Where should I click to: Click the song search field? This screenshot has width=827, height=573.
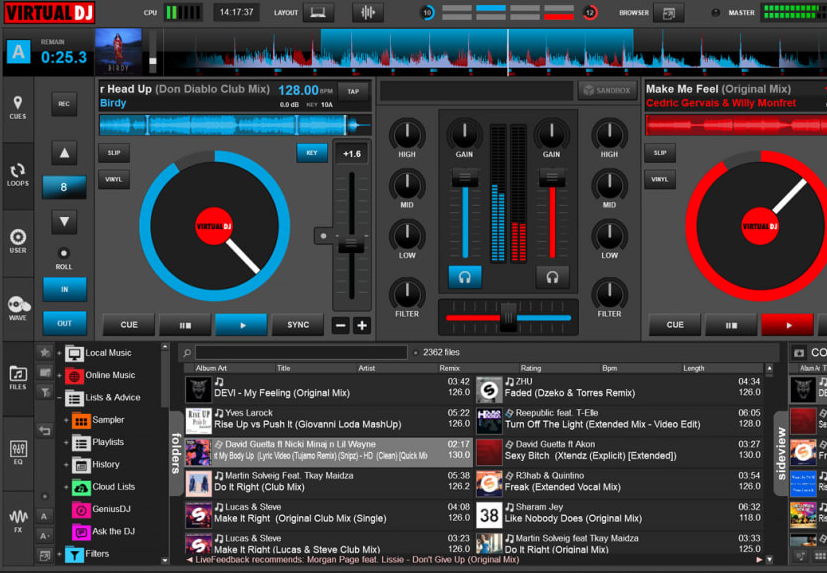[x=301, y=352]
